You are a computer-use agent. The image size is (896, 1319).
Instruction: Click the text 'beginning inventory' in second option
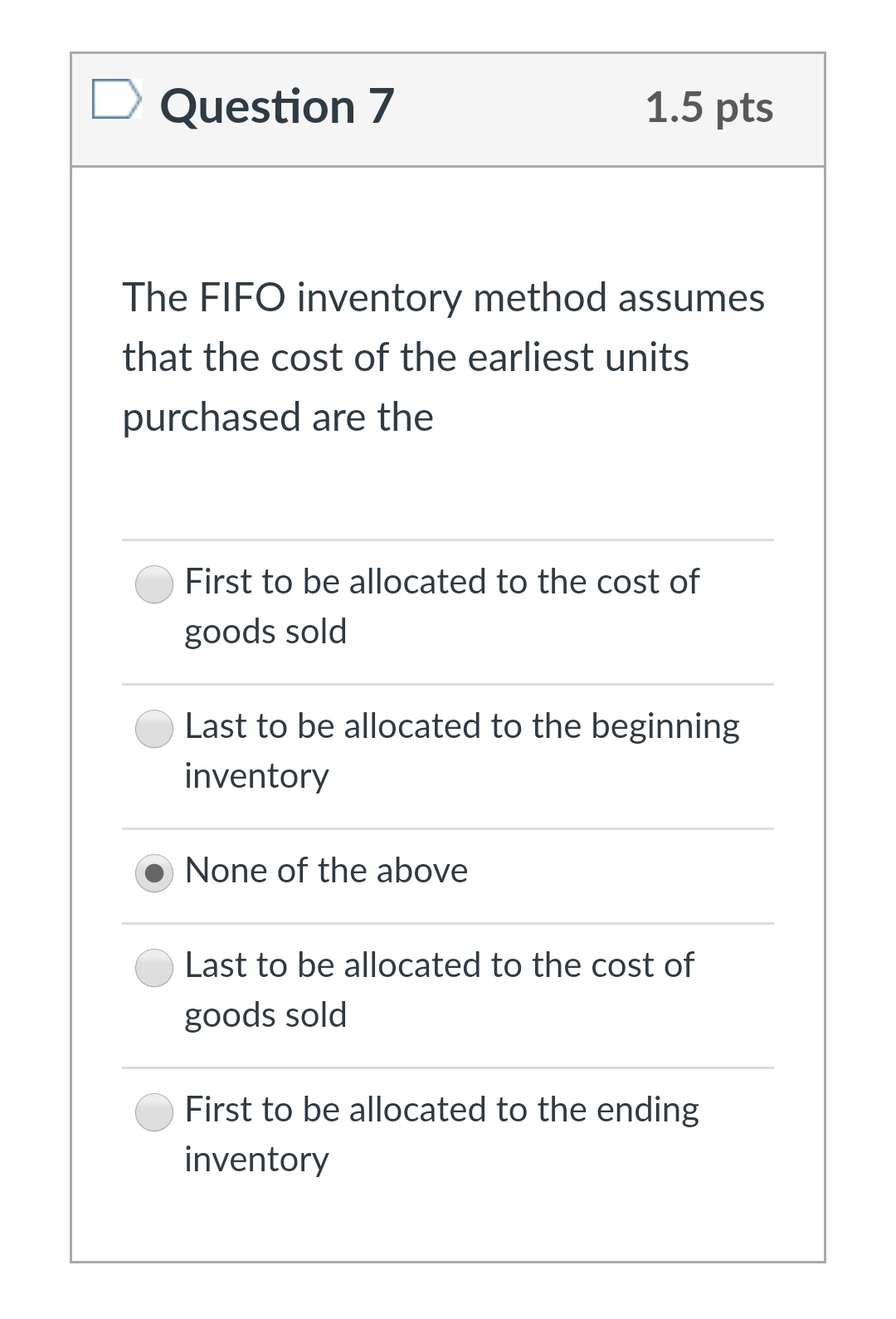(259, 776)
